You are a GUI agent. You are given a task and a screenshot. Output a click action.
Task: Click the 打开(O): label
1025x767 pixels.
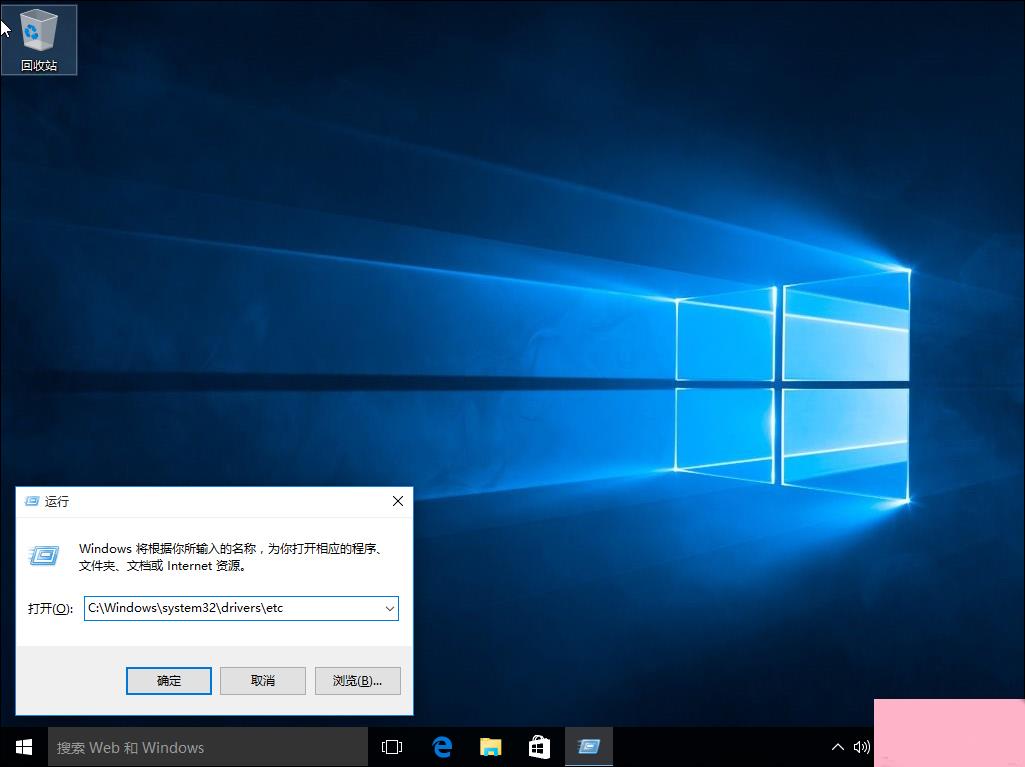[x=50, y=609]
